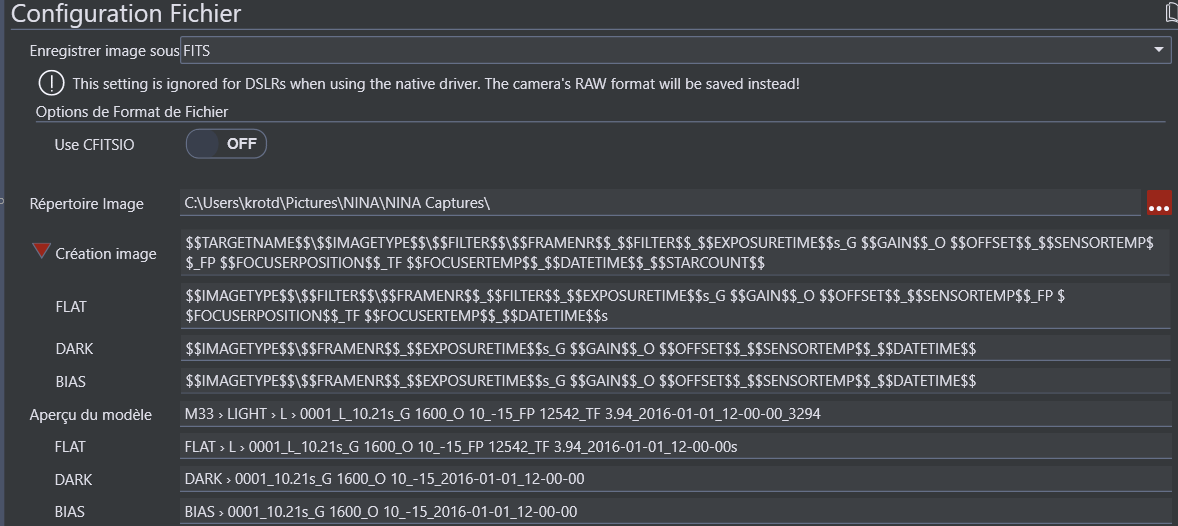Click the copy icon beside Configuration Fichier heading
The width and height of the screenshot is (1178, 526).
coord(1172,13)
